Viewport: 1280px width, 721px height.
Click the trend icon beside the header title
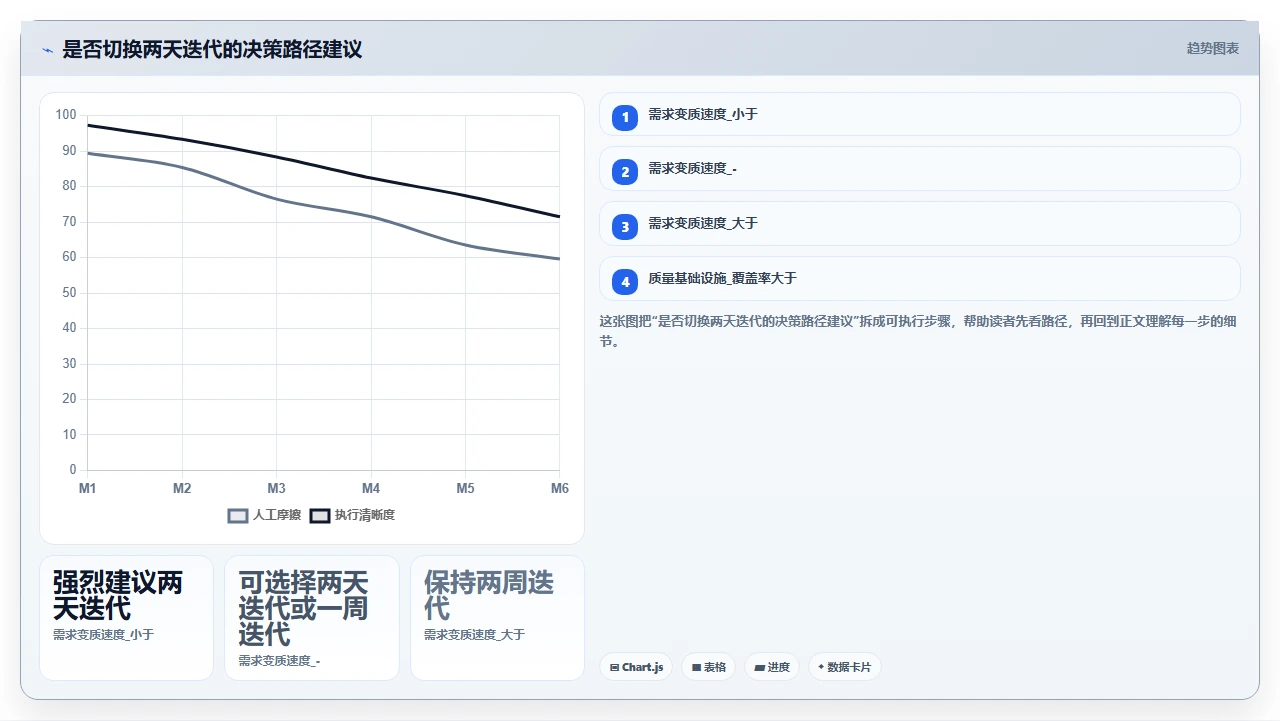click(x=47, y=50)
